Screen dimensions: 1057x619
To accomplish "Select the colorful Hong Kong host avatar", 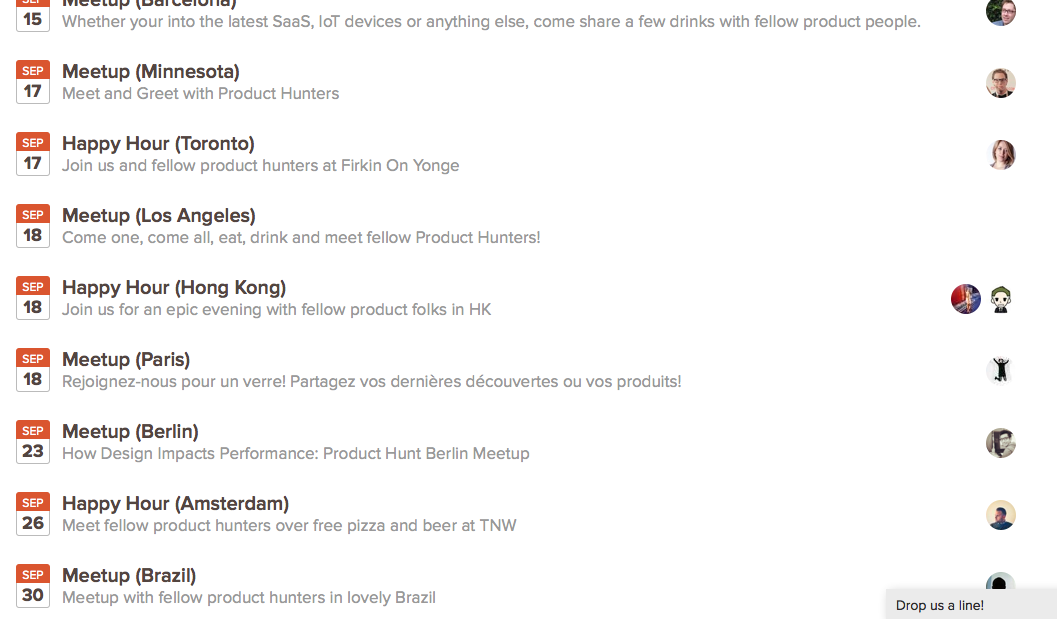I will click(965, 299).
